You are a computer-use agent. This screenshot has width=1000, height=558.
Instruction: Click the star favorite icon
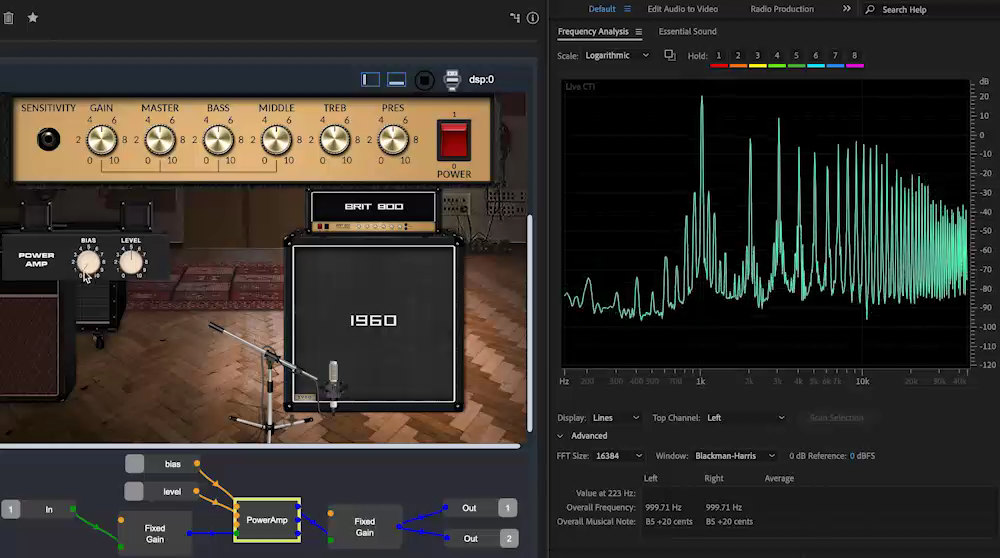point(33,18)
